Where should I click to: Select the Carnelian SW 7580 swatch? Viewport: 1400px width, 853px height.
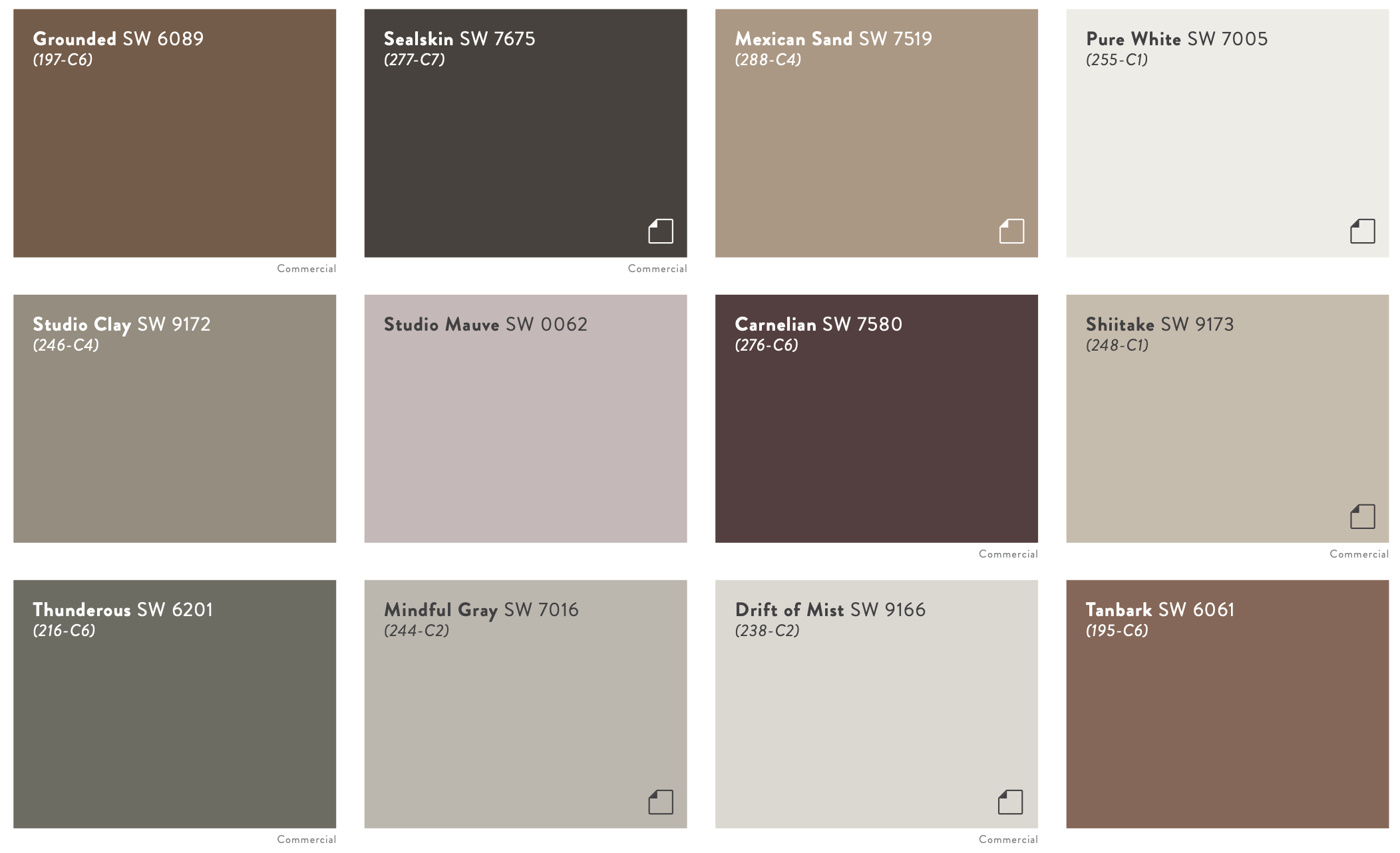coord(876,432)
